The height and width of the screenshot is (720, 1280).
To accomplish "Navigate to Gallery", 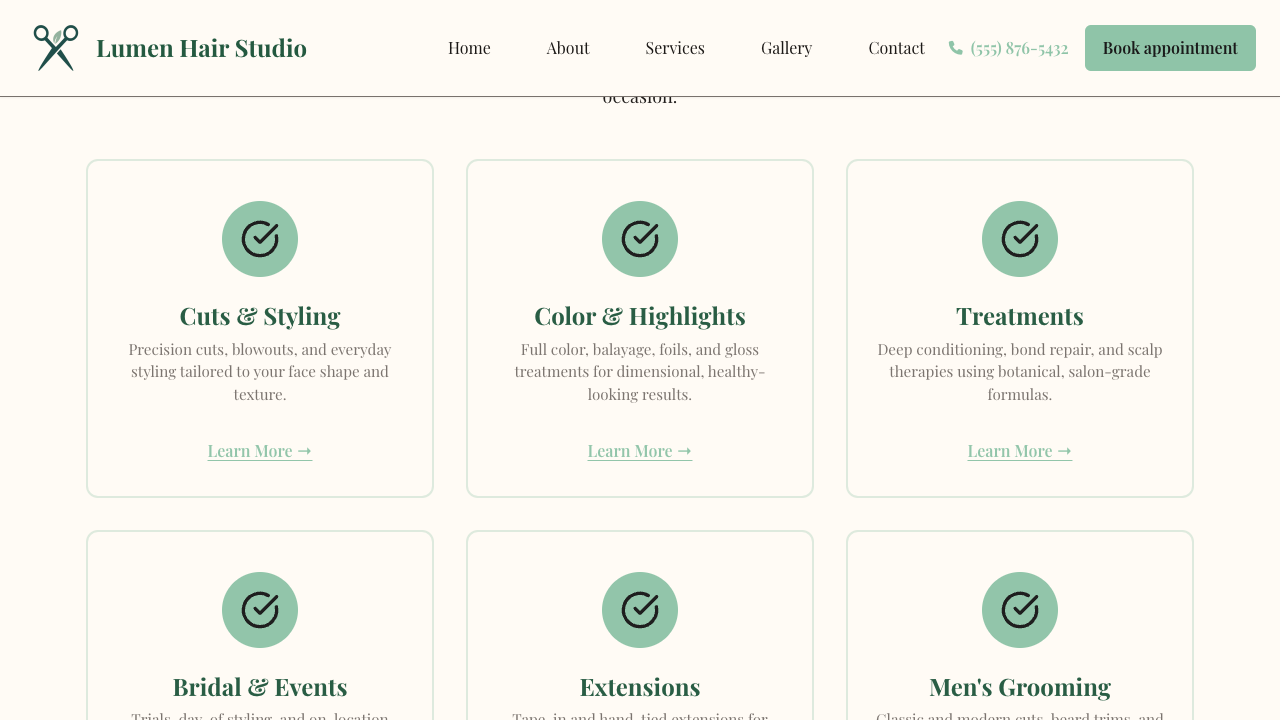I will tap(786, 48).
